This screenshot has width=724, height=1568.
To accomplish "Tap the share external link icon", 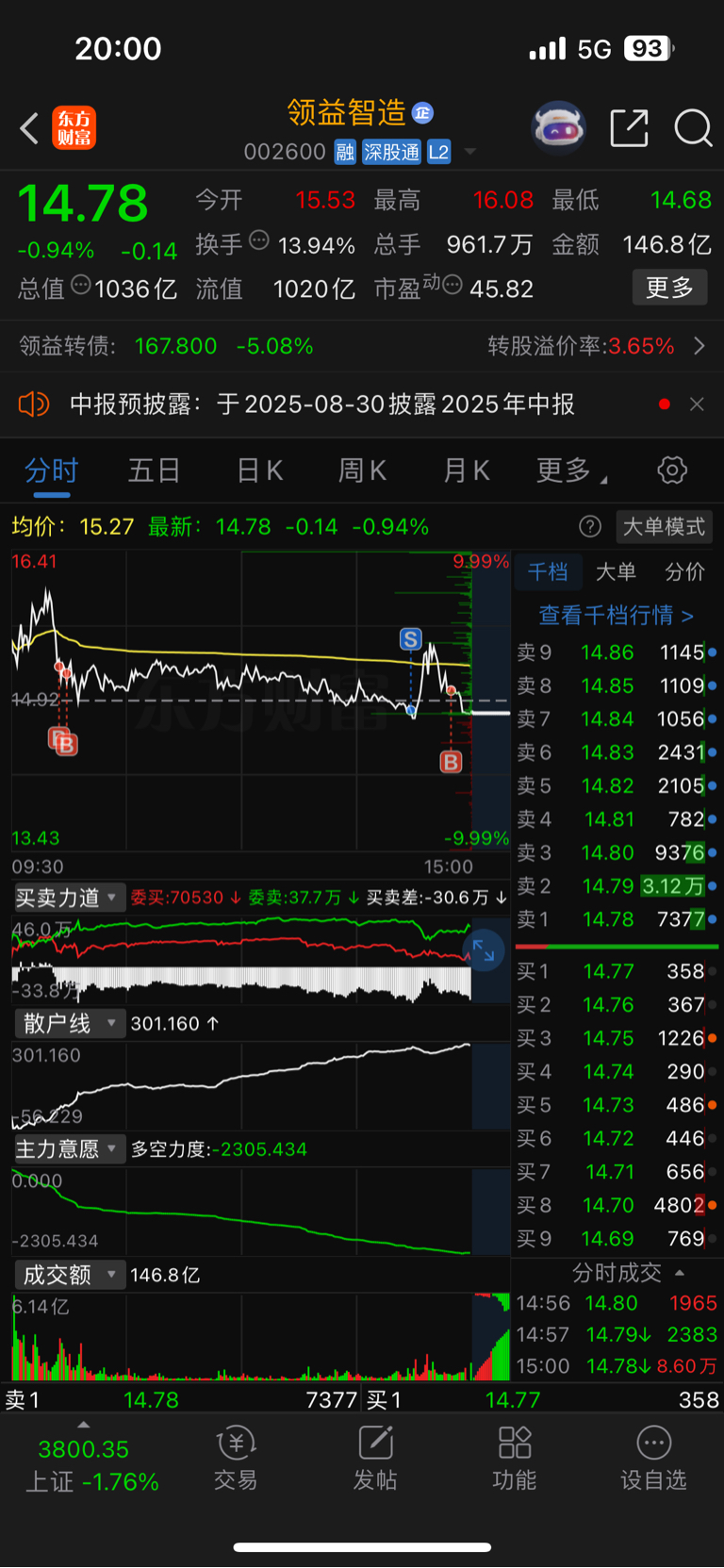I will (x=629, y=128).
